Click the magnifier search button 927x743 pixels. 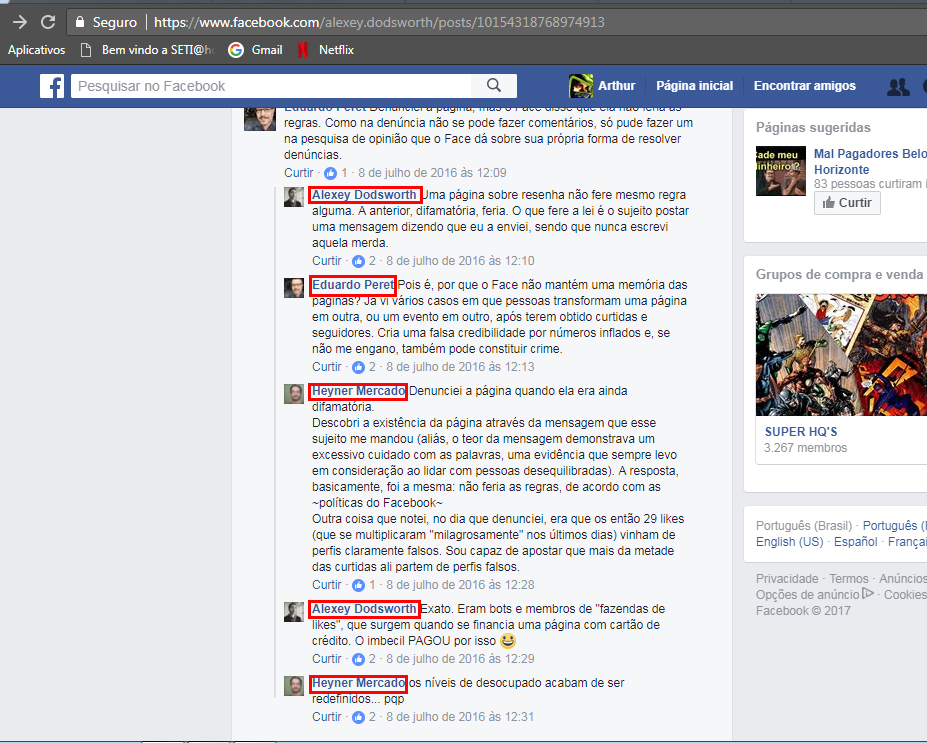(494, 86)
